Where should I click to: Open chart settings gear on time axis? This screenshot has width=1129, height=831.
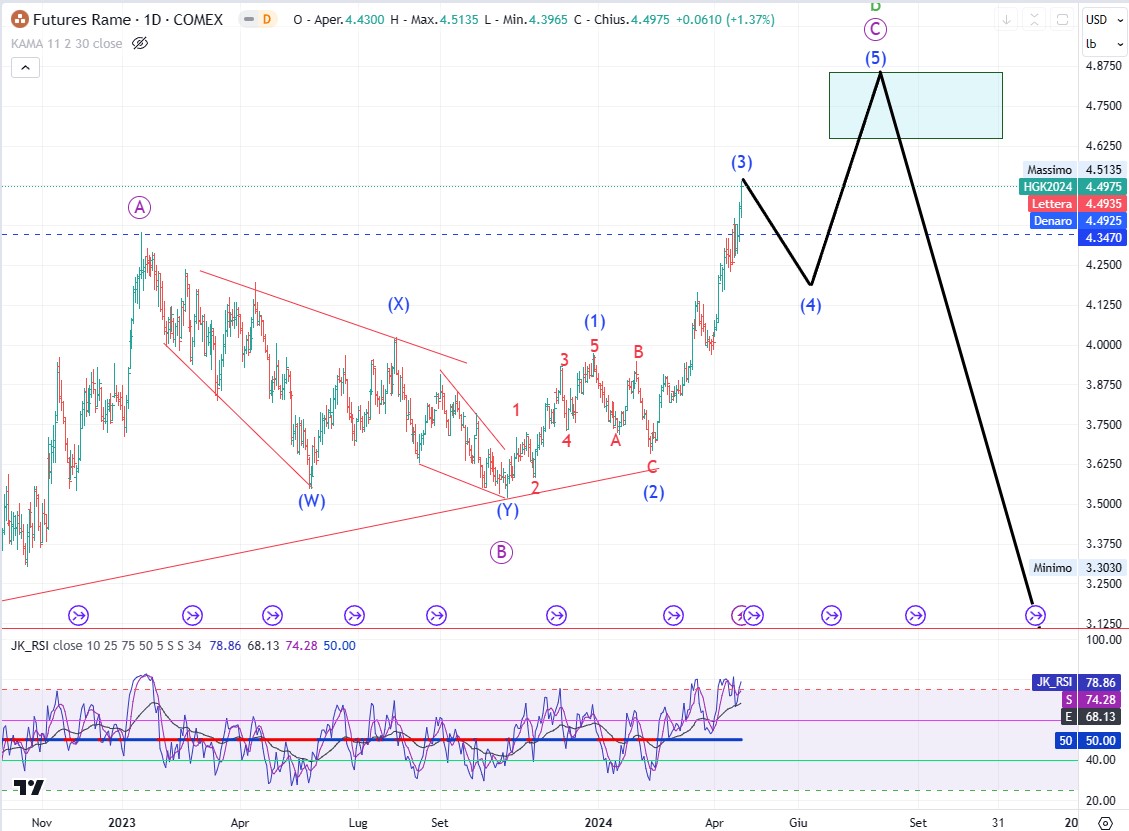tap(1105, 822)
